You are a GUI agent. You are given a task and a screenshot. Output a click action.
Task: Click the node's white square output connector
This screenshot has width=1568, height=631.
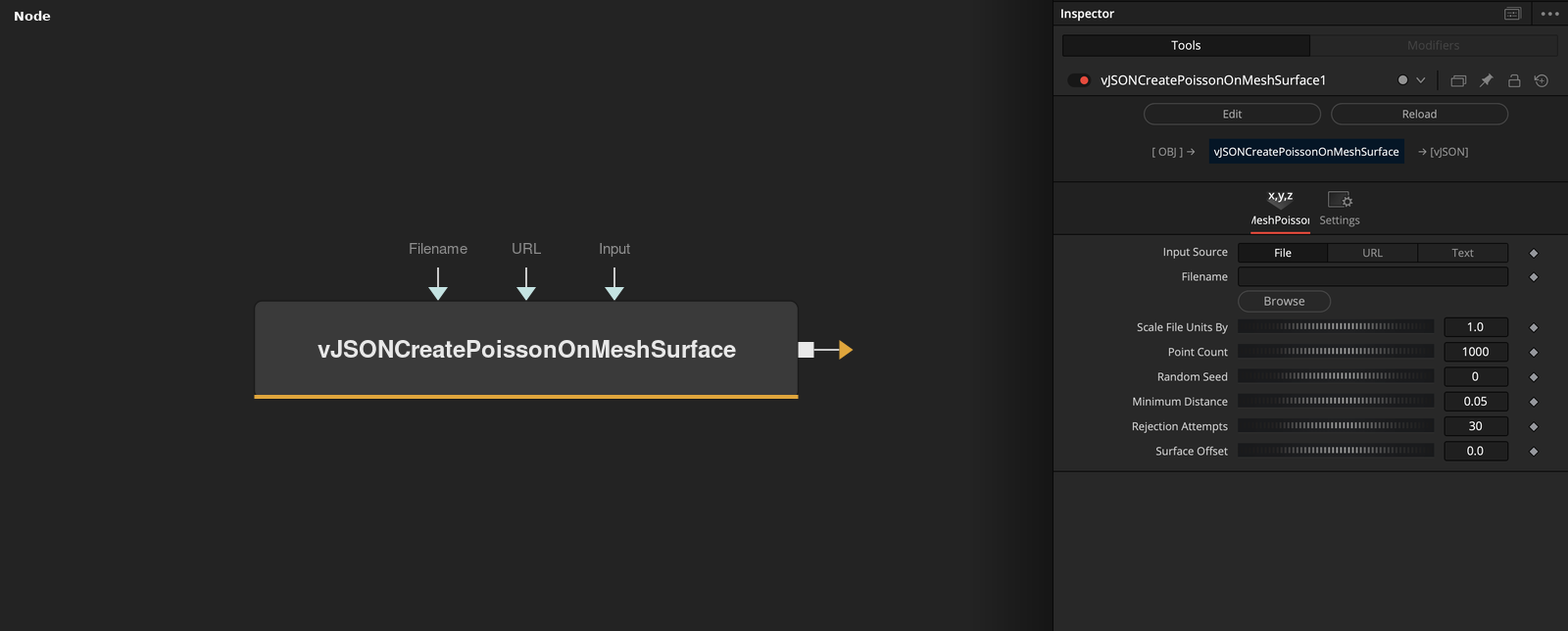807,350
